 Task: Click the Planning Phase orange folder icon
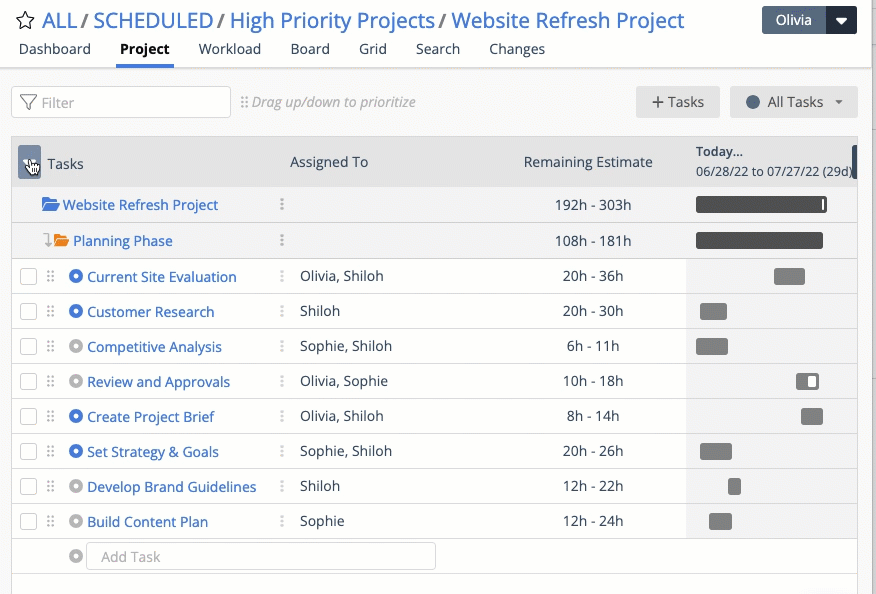click(x=61, y=241)
